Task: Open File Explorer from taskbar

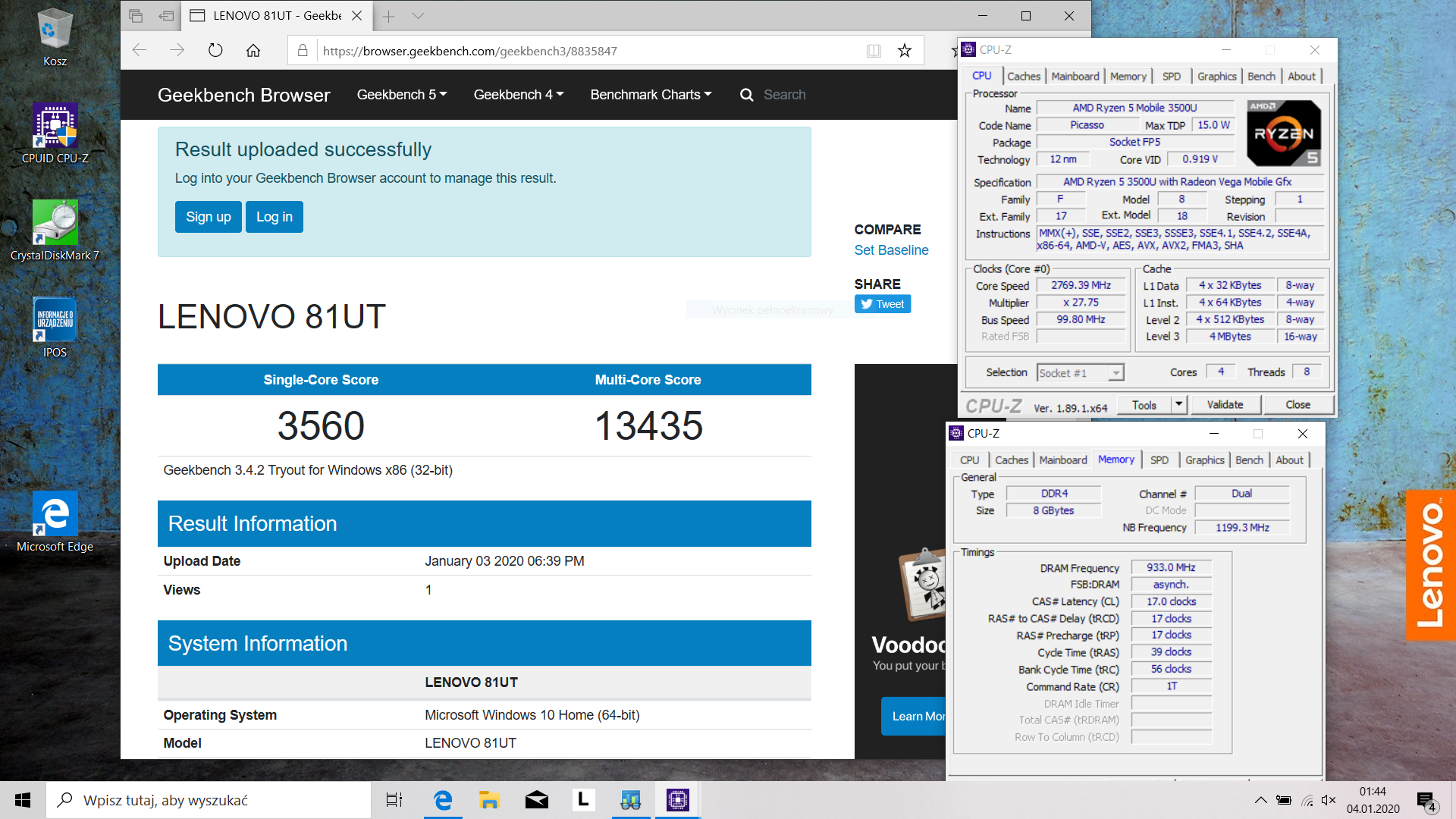Action: tap(489, 800)
